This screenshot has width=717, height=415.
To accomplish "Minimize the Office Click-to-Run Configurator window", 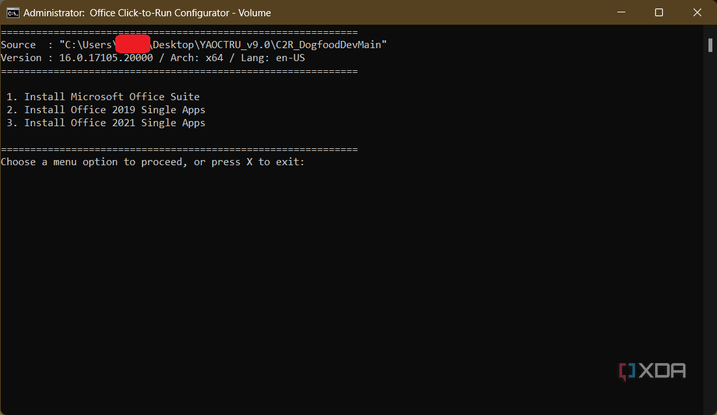I will point(621,12).
